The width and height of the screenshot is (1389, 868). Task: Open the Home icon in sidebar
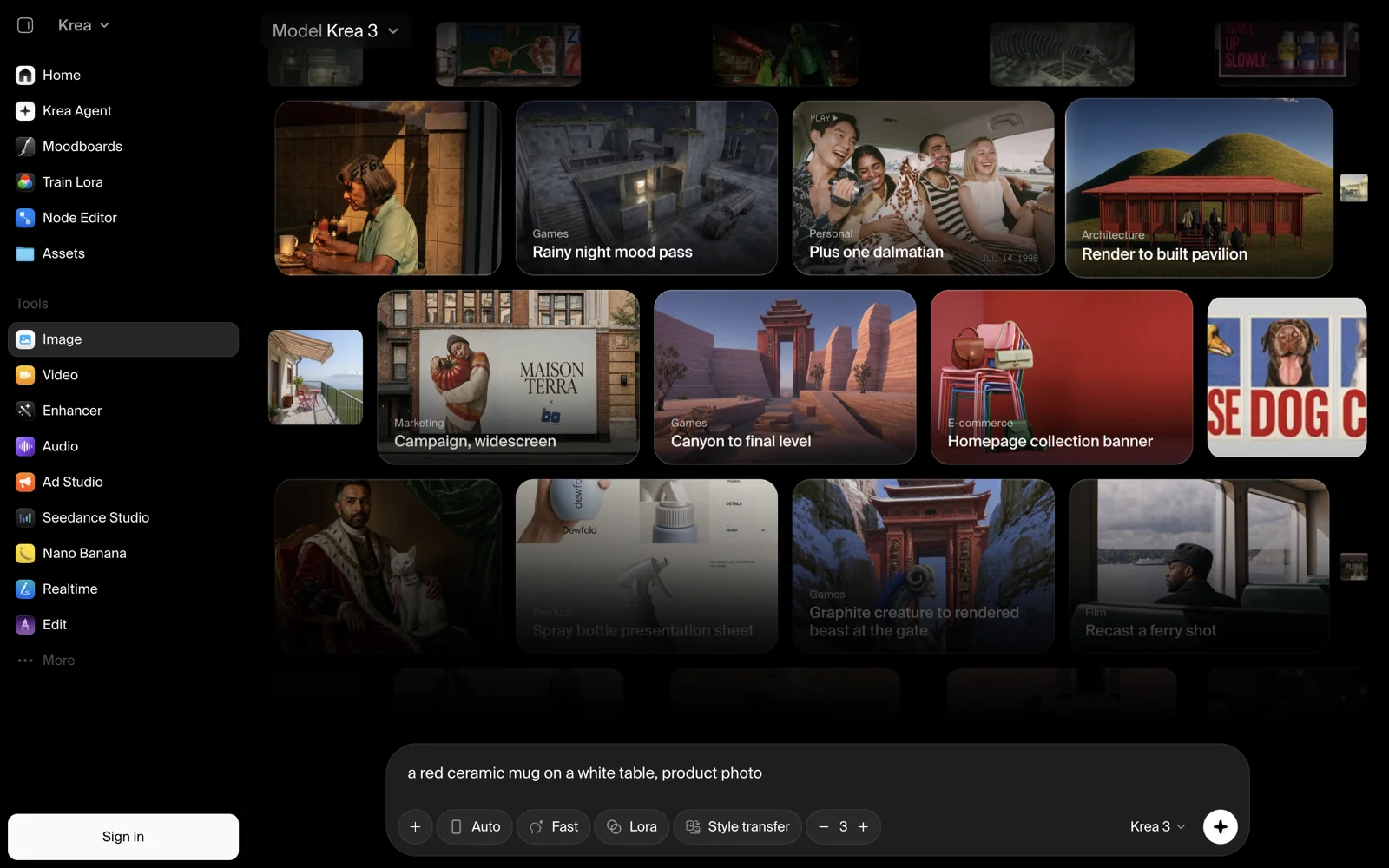pyautogui.click(x=25, y=76)
